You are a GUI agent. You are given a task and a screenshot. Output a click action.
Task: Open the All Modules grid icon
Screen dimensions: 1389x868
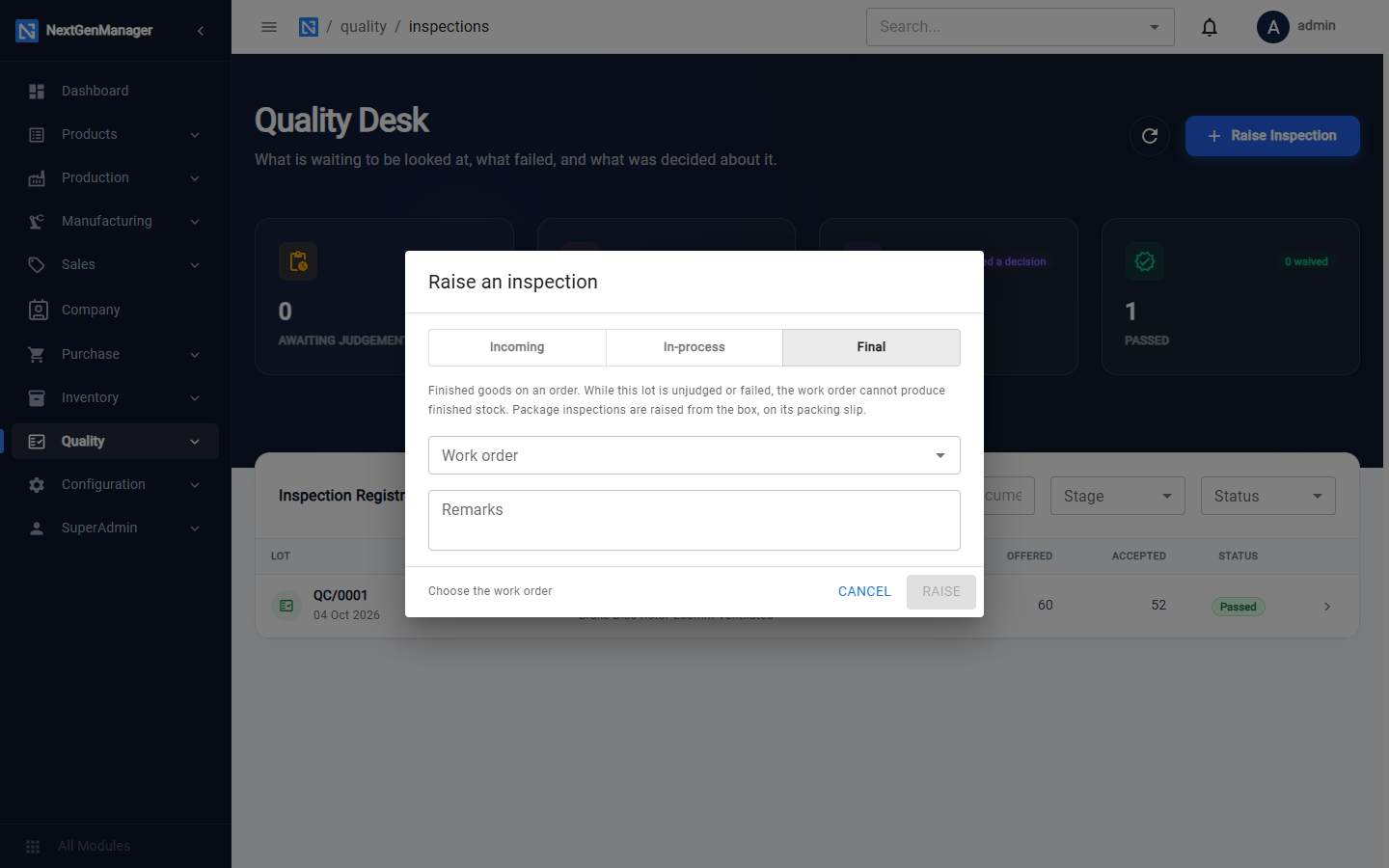33,847
